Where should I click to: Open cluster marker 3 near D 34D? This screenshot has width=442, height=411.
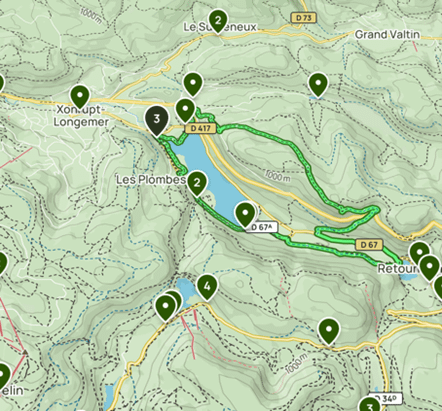coord(369,405)
